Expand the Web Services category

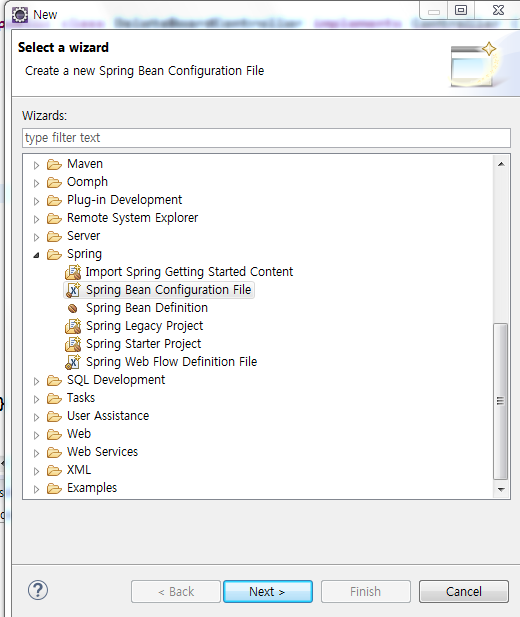36,453
